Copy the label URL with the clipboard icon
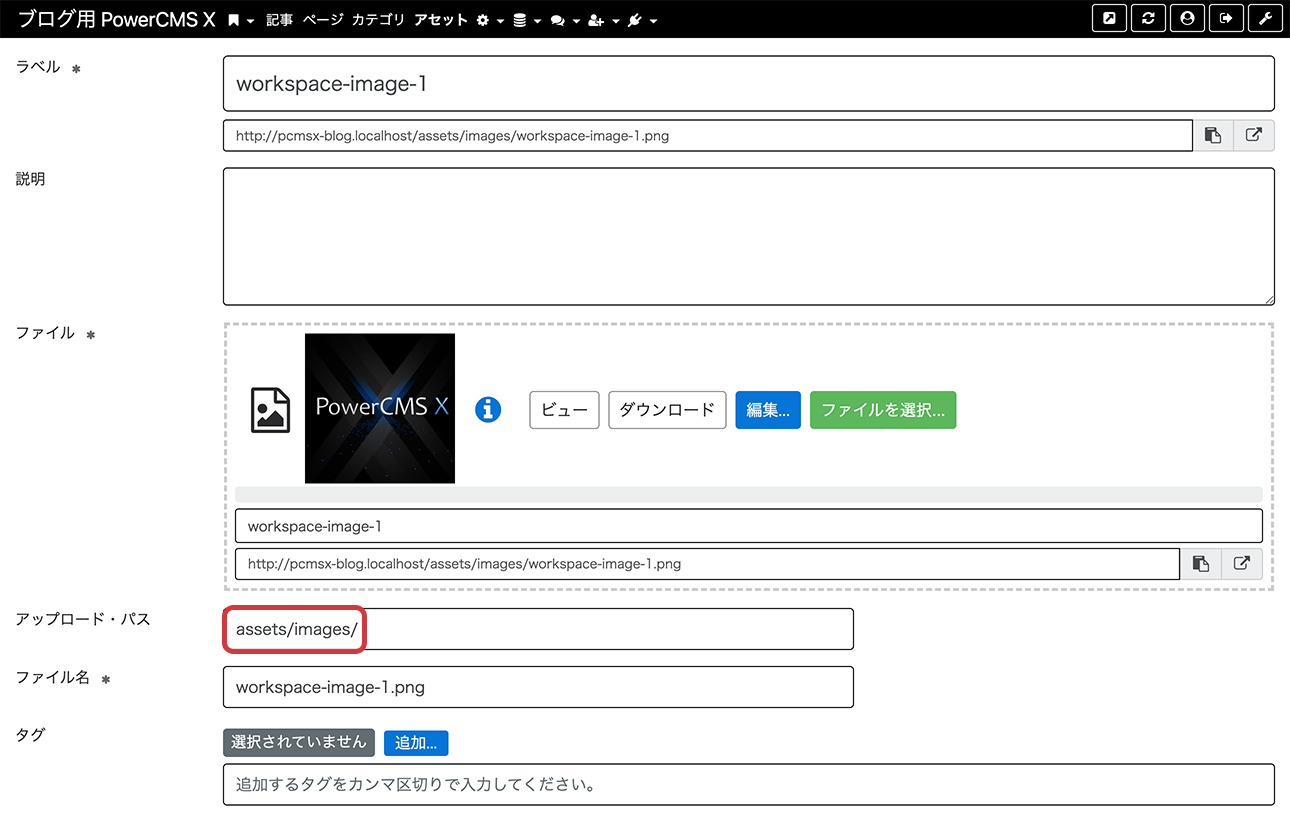 1213,136
